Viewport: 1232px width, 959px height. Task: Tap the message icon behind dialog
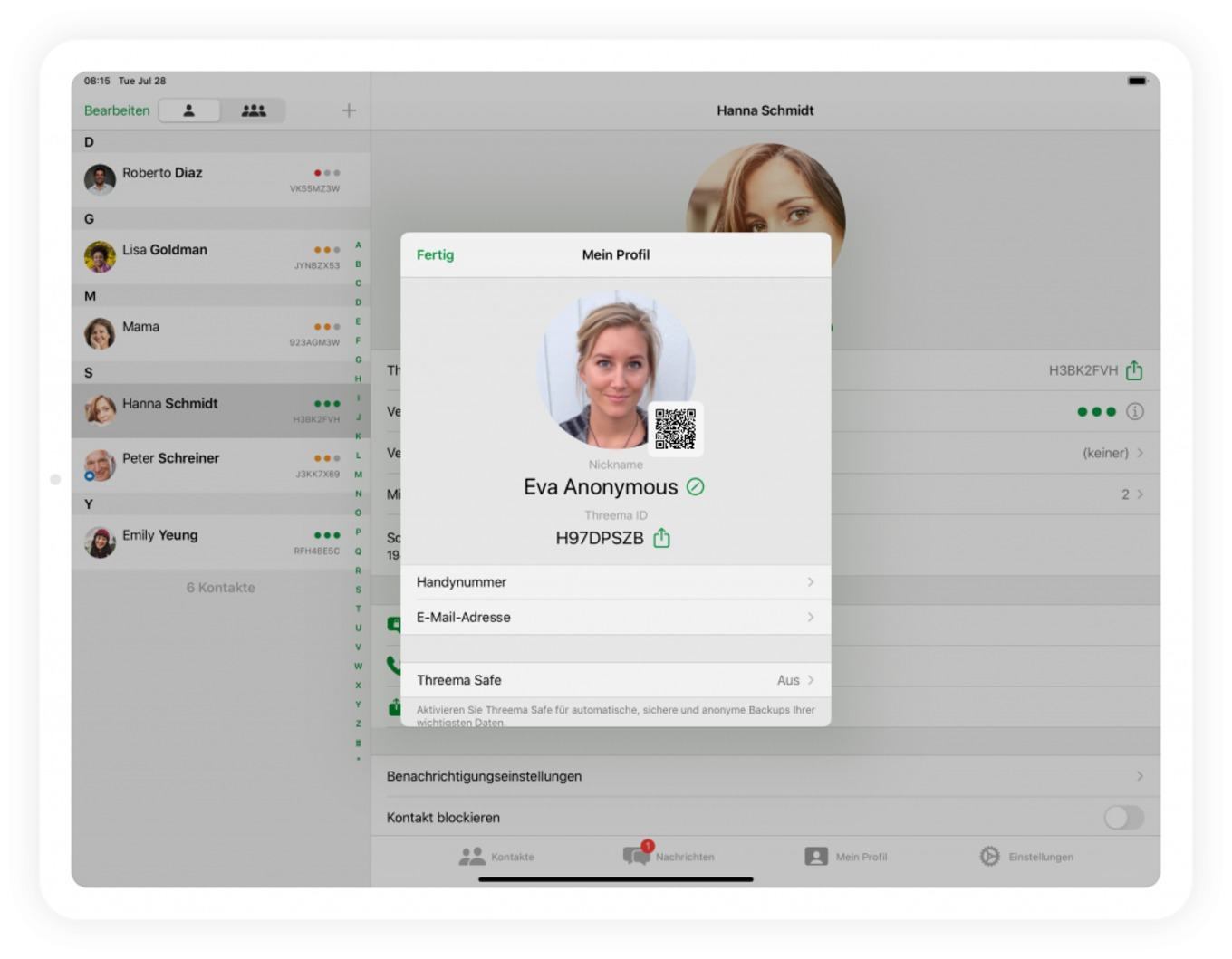(394, 624)
